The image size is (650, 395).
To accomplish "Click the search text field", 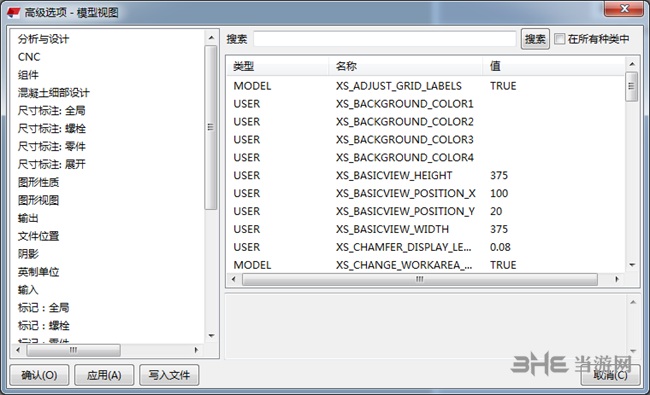I will tap(385, 39).
